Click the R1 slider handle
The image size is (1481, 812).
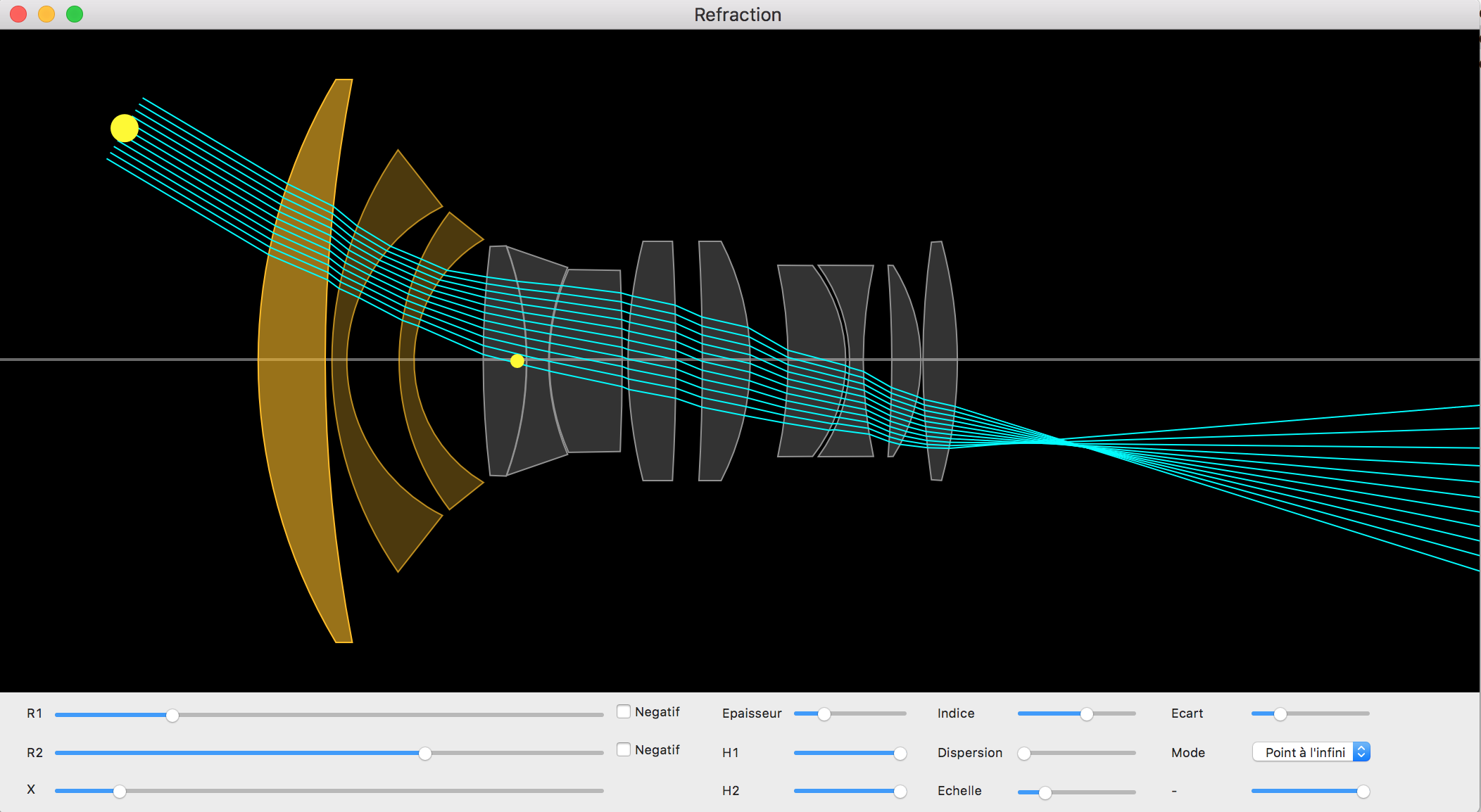(x=172, y=715)
